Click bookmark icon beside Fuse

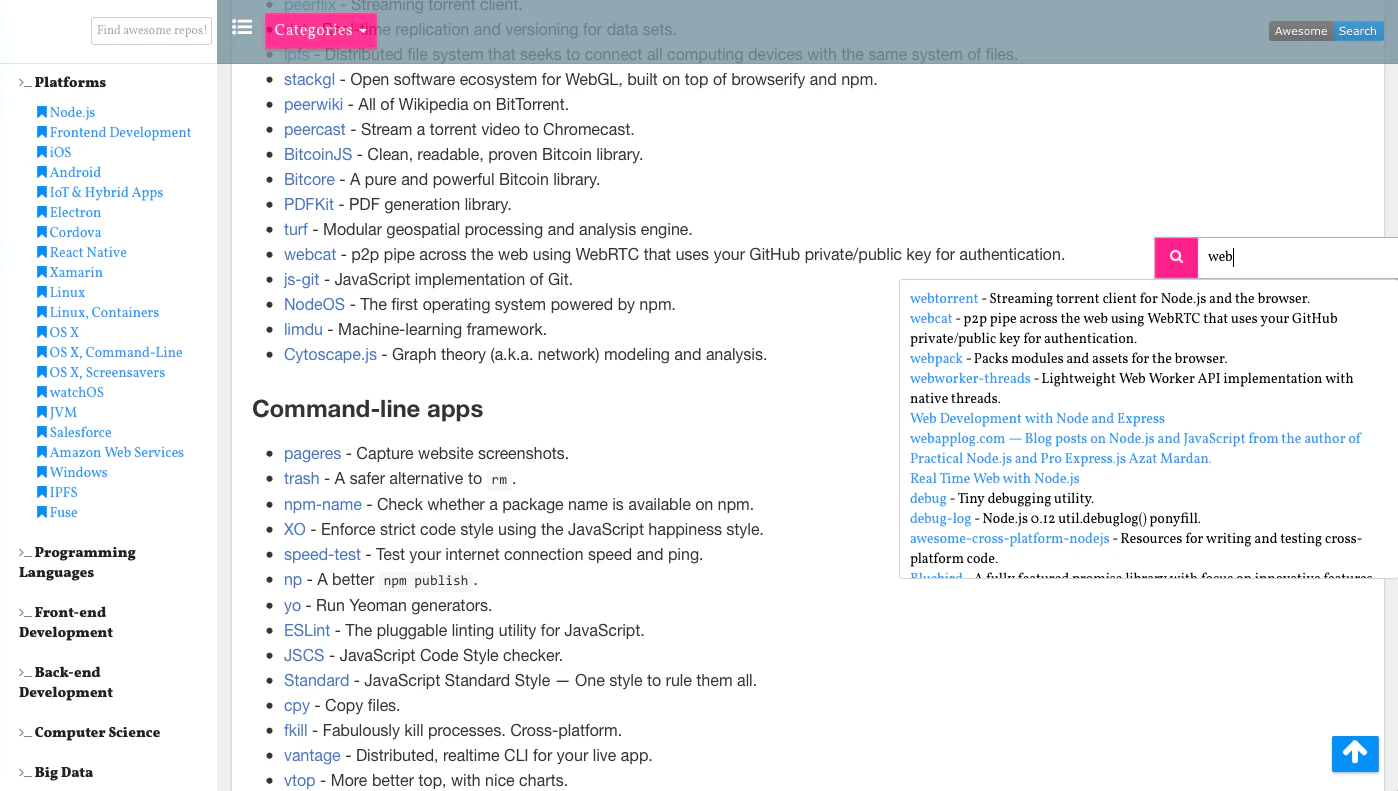[x=42, y=512]
